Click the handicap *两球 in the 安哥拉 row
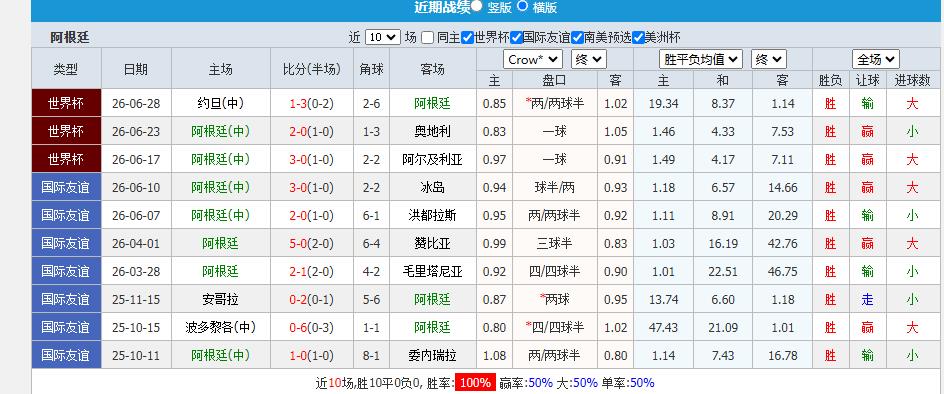This screenshot has width=944, height=394. (x=554, y=299)
